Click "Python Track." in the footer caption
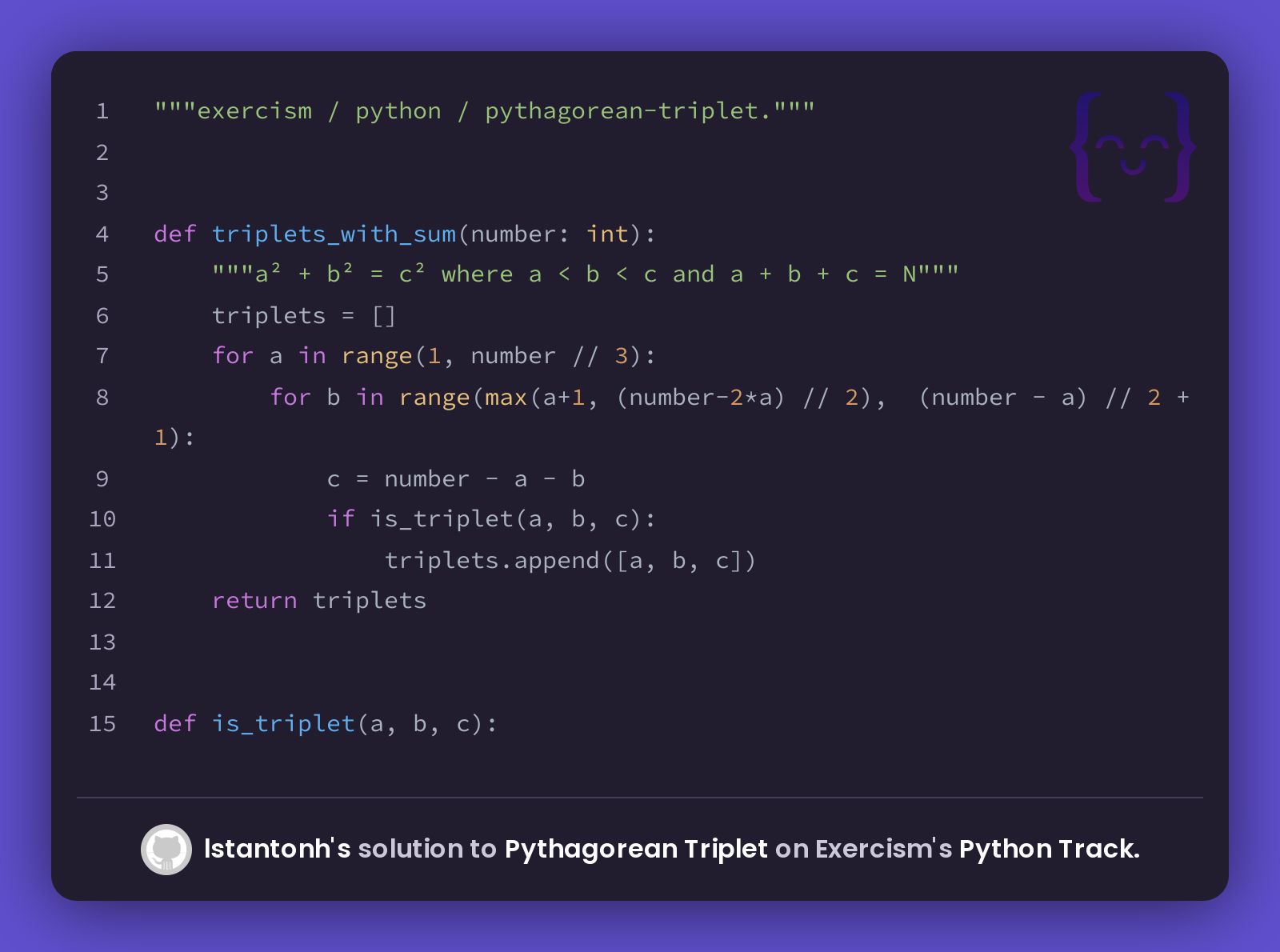This screenshot has width=1280, height=952. (1050, 849)
